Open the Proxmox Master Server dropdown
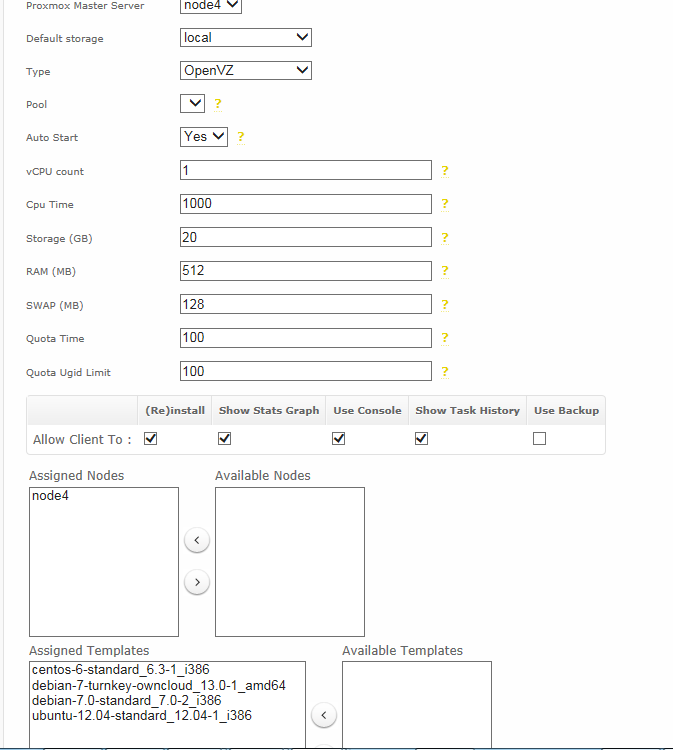673x750 pixels. tap(210, 6)
